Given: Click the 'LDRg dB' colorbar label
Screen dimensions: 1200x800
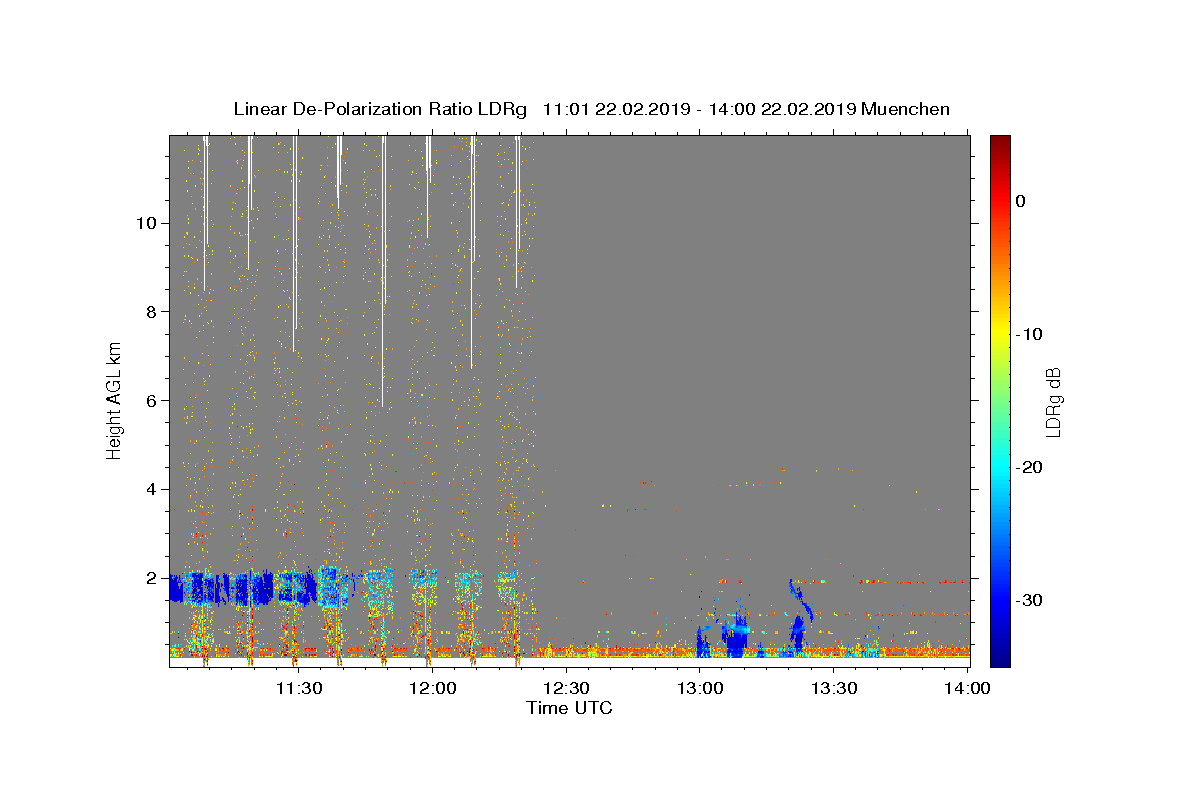Looking at the screenshot, I should coord(1052,401).
